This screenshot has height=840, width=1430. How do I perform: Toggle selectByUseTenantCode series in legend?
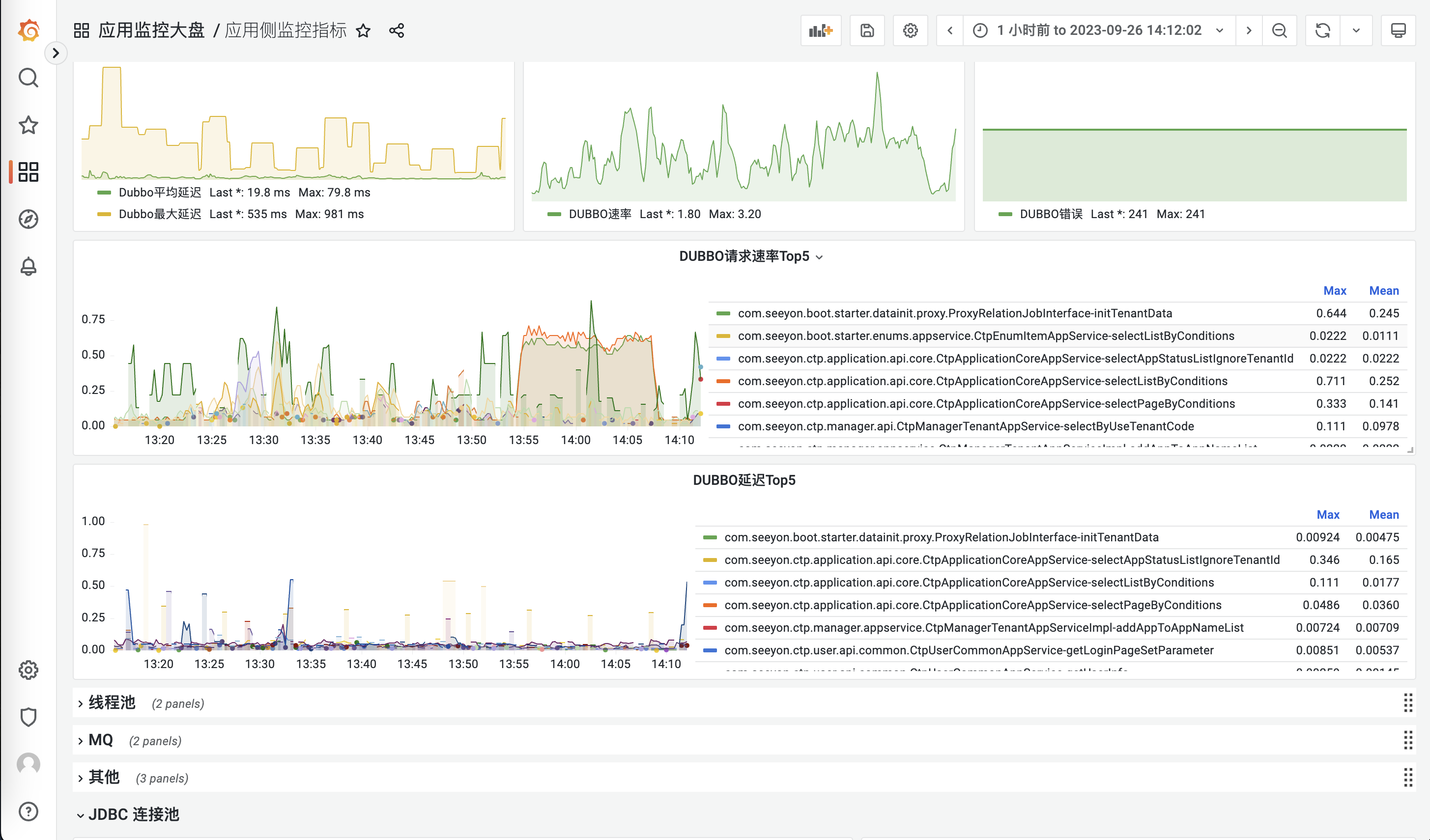(x=966, y=426)
